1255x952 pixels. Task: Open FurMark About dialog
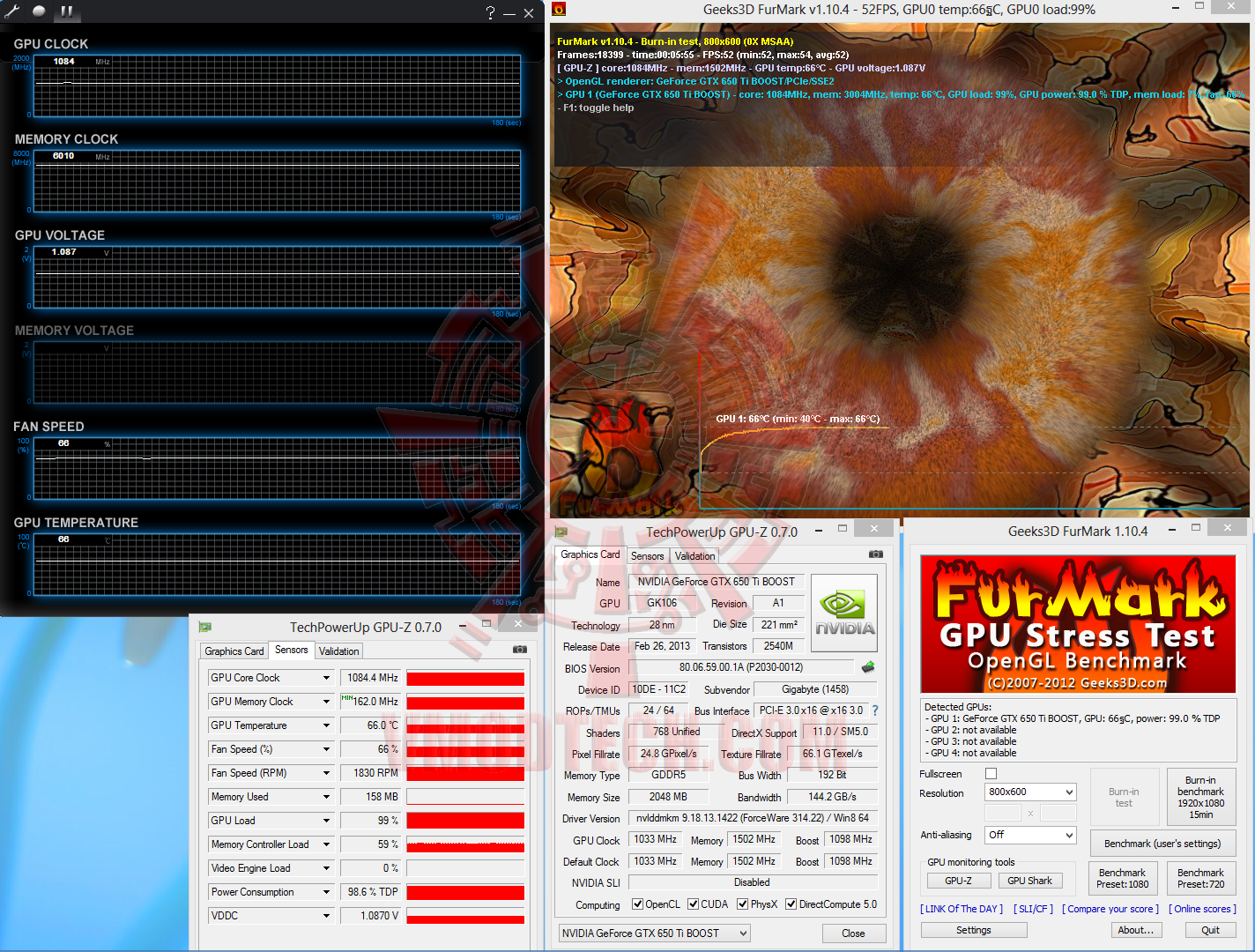pyautogui.click(x=1135, y=930)
